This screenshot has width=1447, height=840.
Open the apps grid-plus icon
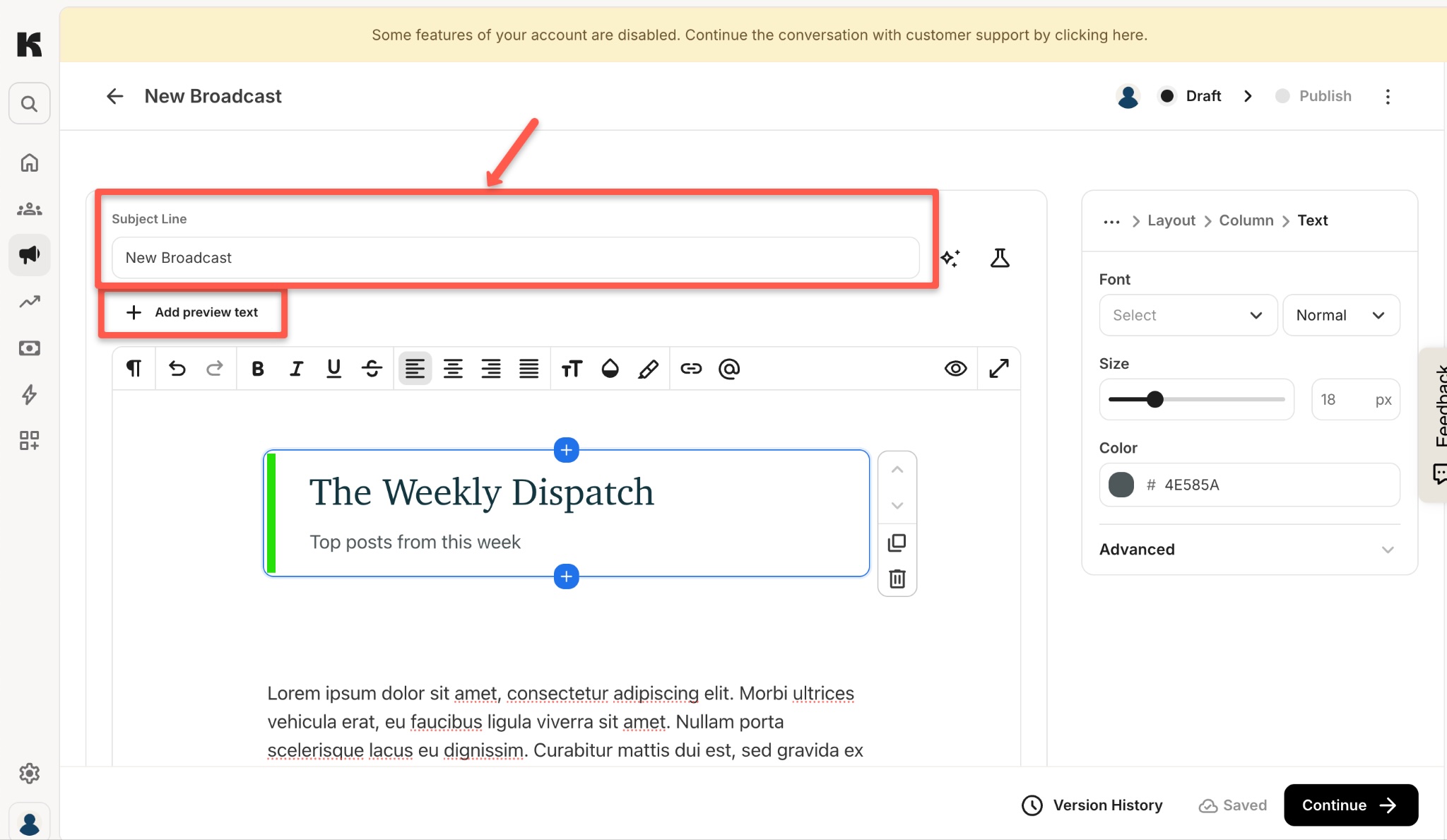click(29, 441)
